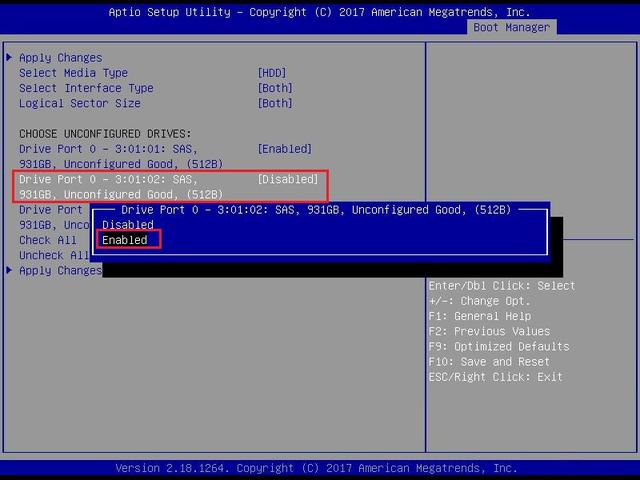Click the popup title for drive 3:01:02
The image size is (640, 480).
315,210
